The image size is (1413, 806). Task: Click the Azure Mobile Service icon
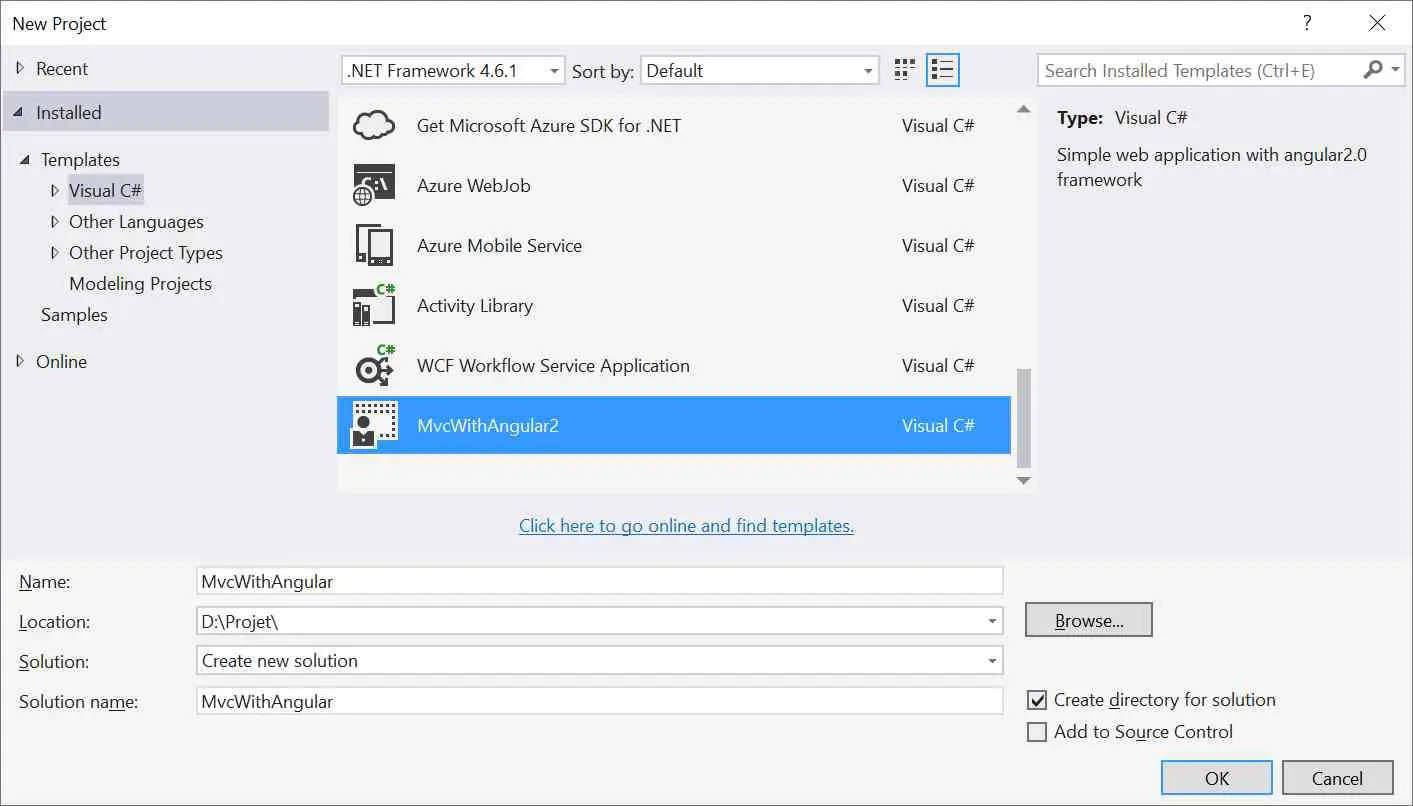click(x=375, y=245)
